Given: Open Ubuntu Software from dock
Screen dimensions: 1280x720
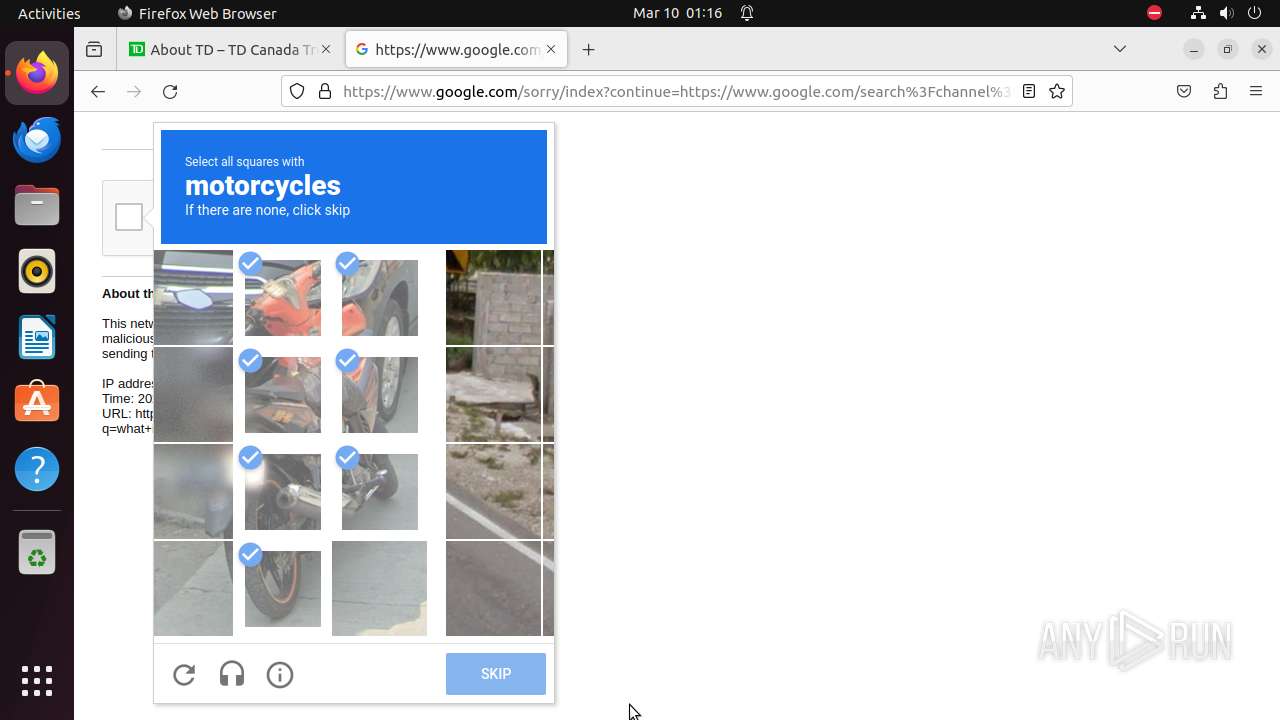Looking at the screenshot, I should 37,403.
